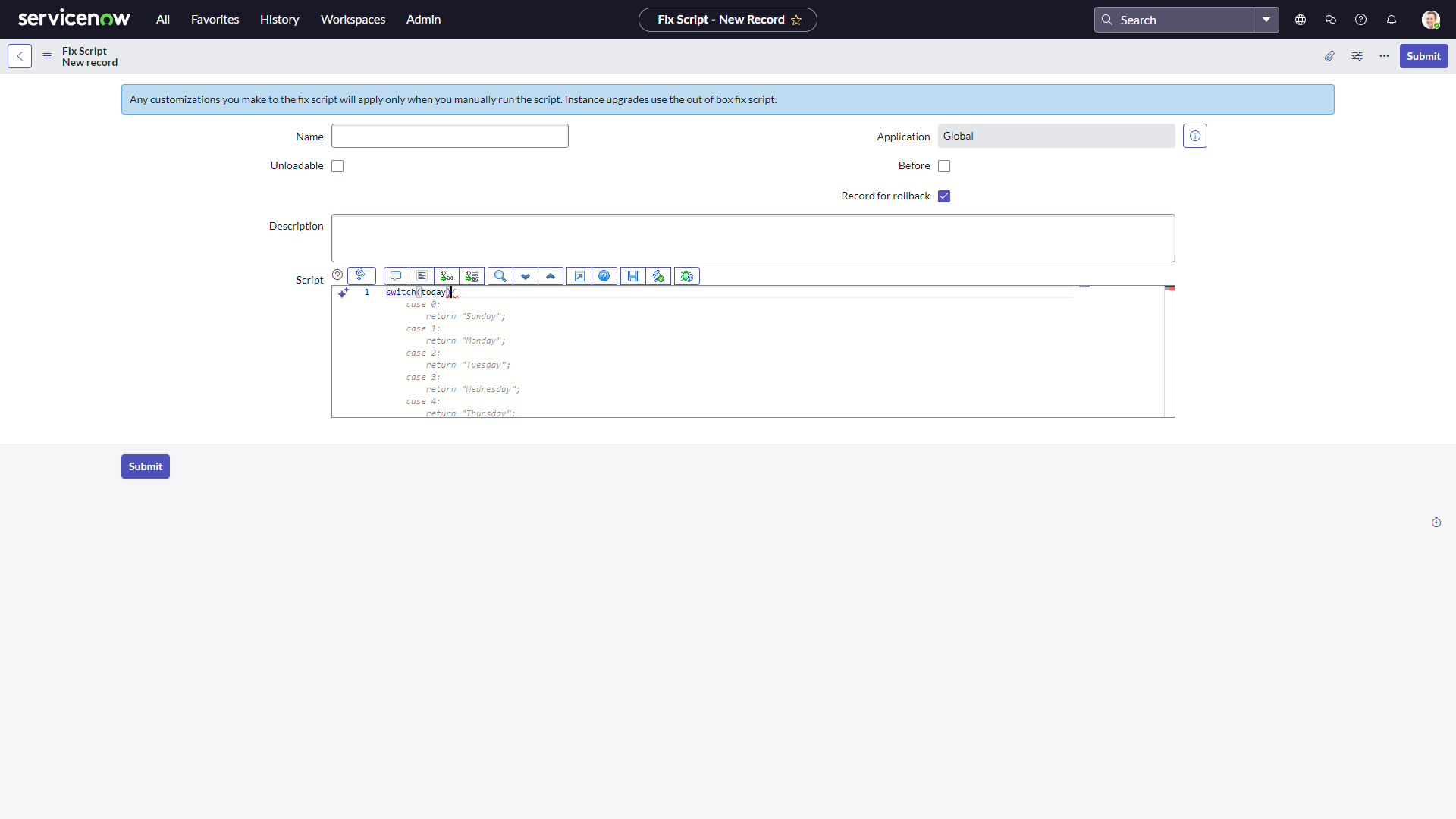Click the bottom Submit button
Image resolution: width=1456 pixels, height=819 pixels.
[x=146, y=466]
